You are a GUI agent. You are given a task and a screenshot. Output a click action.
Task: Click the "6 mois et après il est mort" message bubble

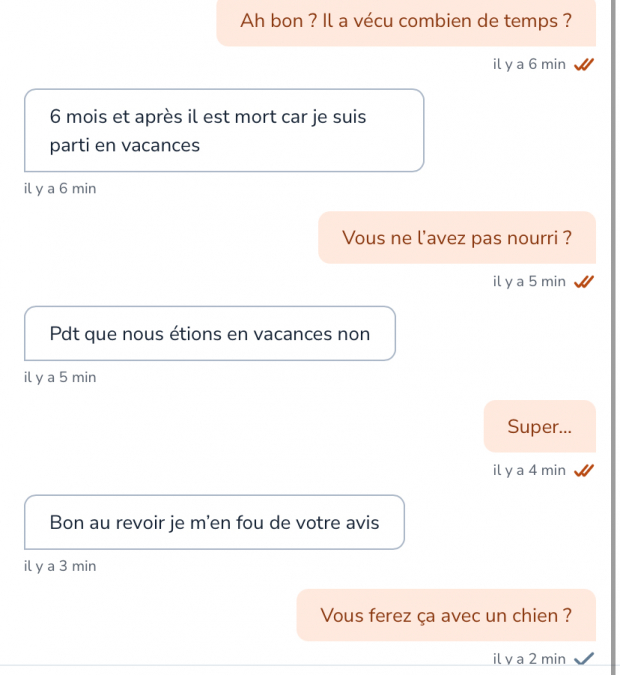tap(224, 130)
